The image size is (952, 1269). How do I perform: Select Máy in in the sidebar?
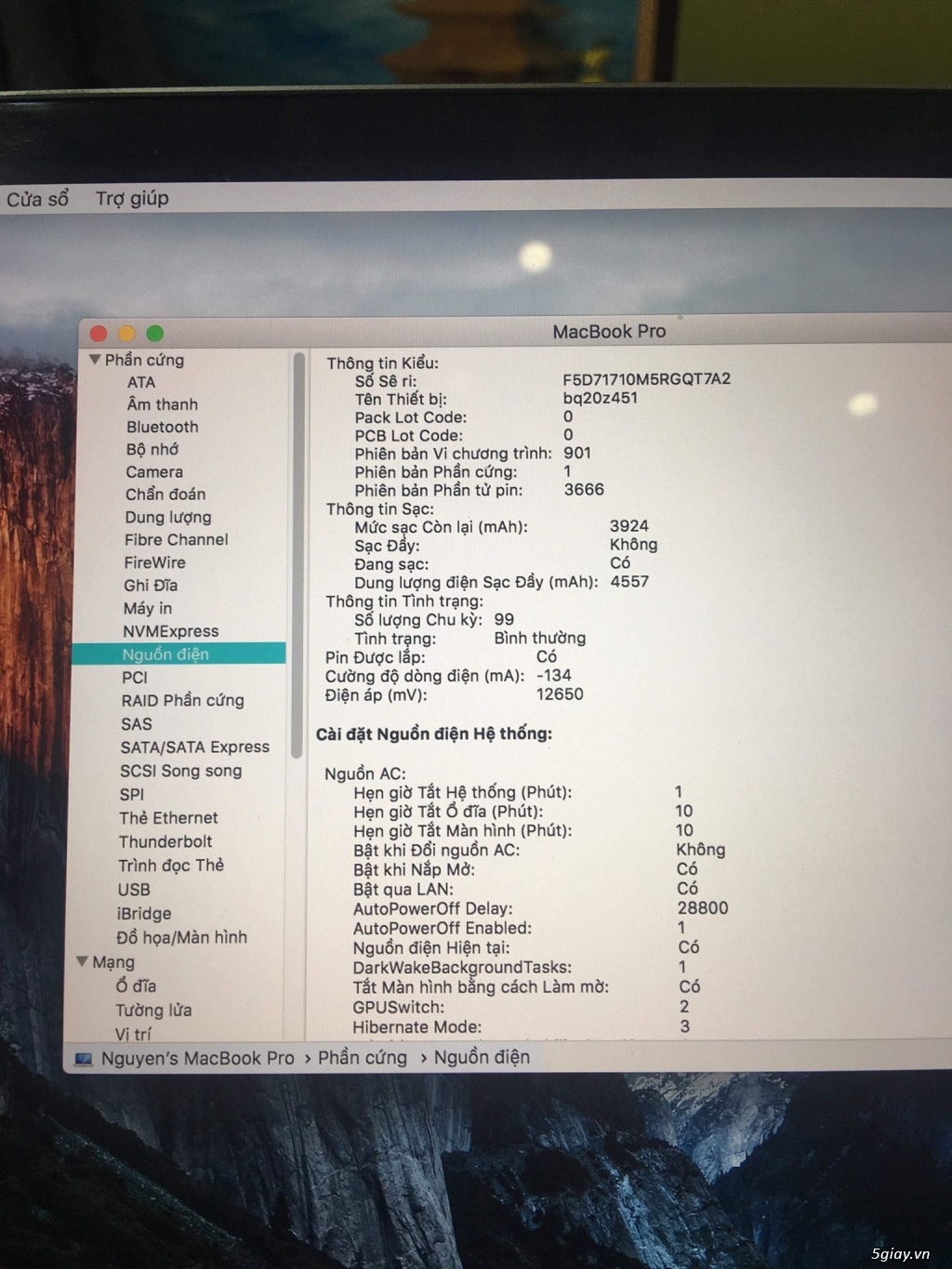148,608
